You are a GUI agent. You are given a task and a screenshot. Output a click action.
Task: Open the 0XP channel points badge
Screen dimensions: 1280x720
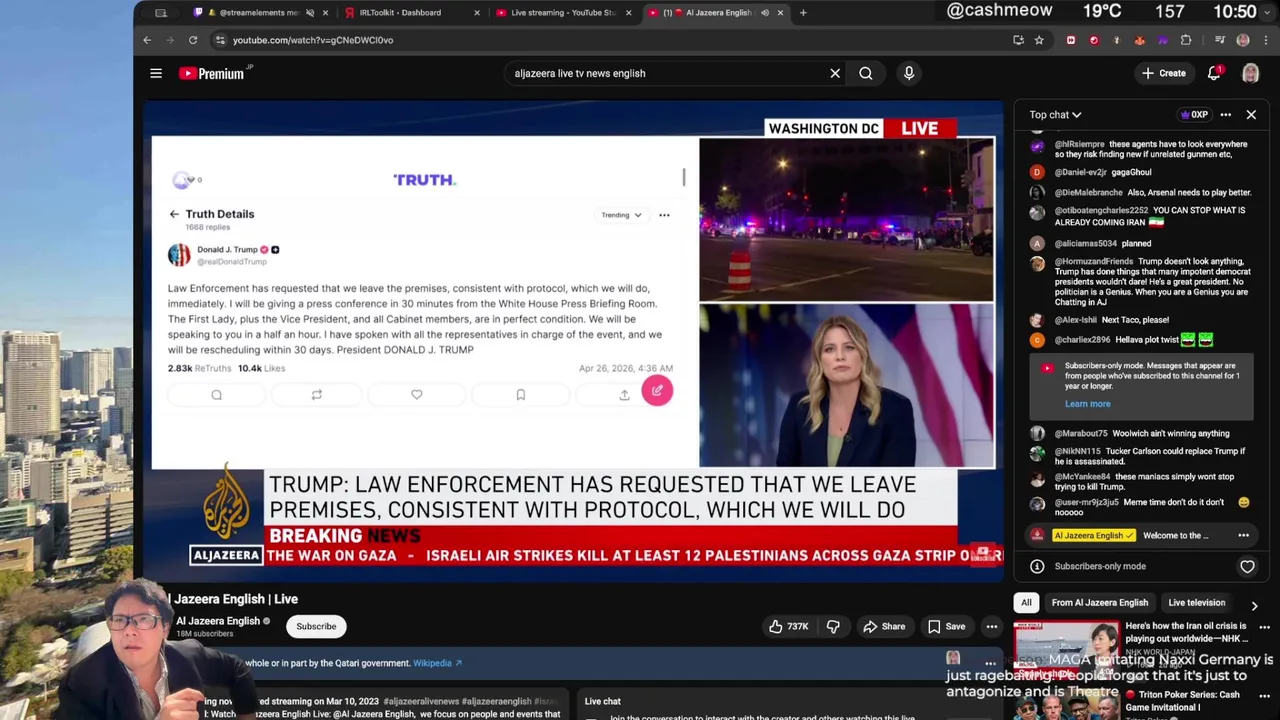[x=1195, y=115]
